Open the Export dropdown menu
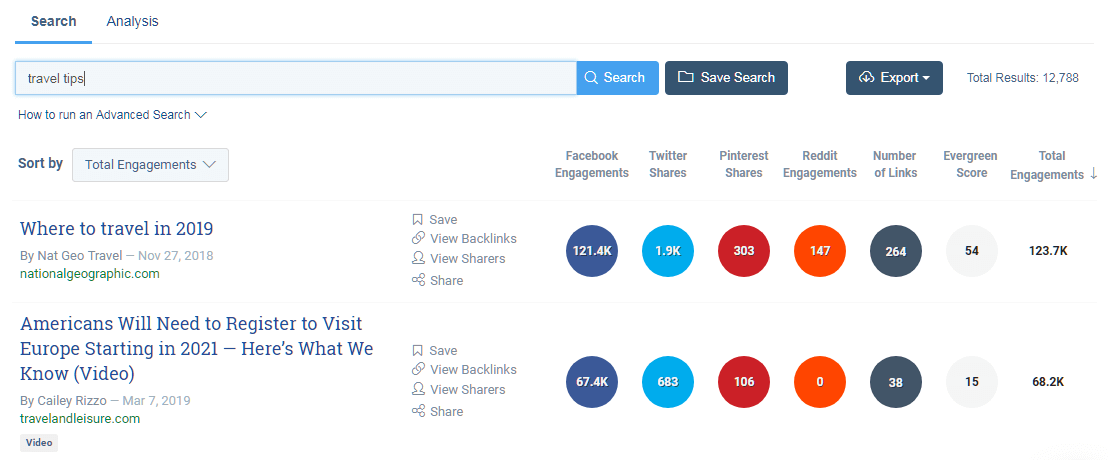 click(894, 78)
